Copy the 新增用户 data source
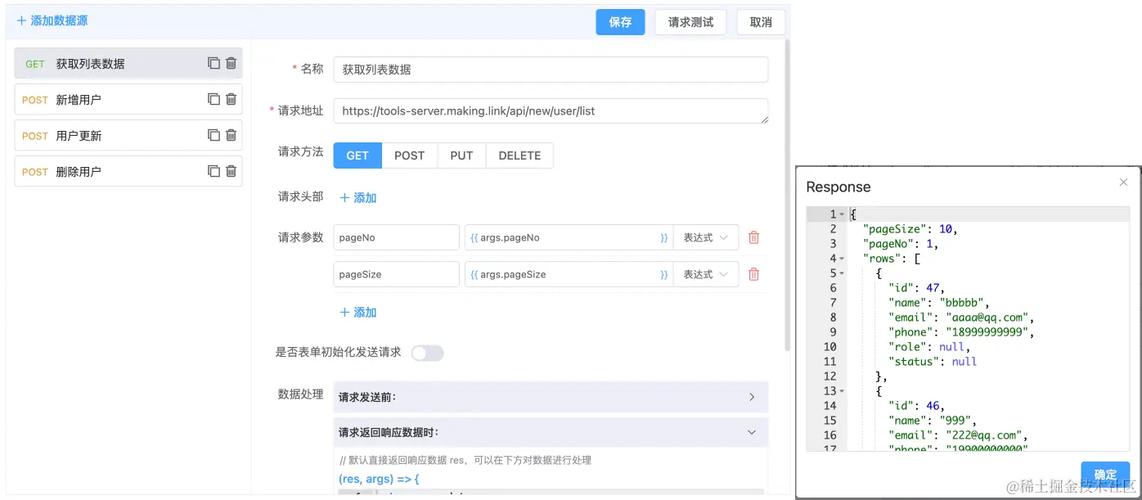Viewport: 1142px width, 500px height. 213,99
